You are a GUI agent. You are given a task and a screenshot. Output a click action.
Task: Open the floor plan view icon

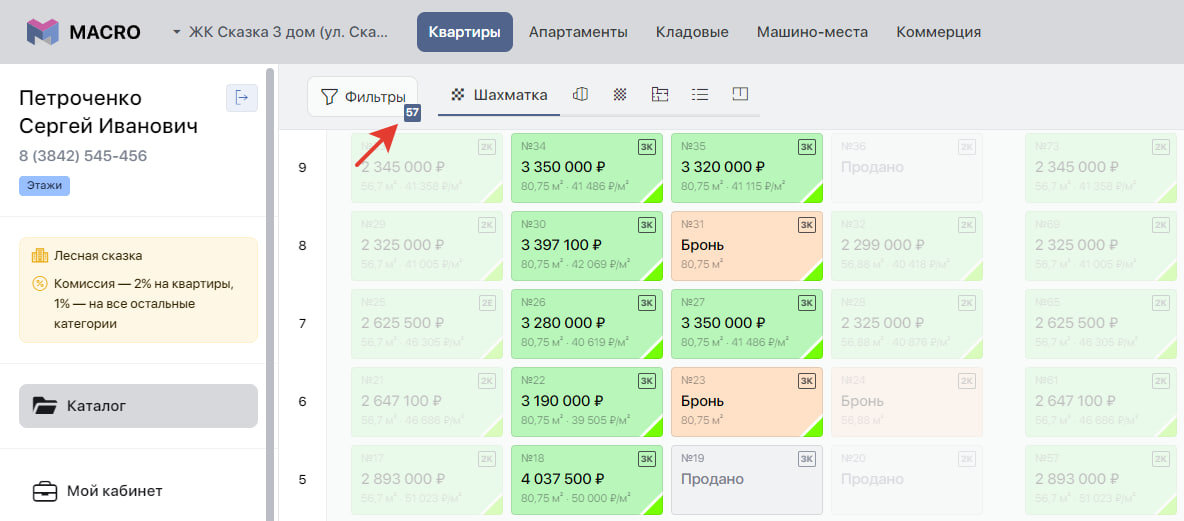pos(659,95)
